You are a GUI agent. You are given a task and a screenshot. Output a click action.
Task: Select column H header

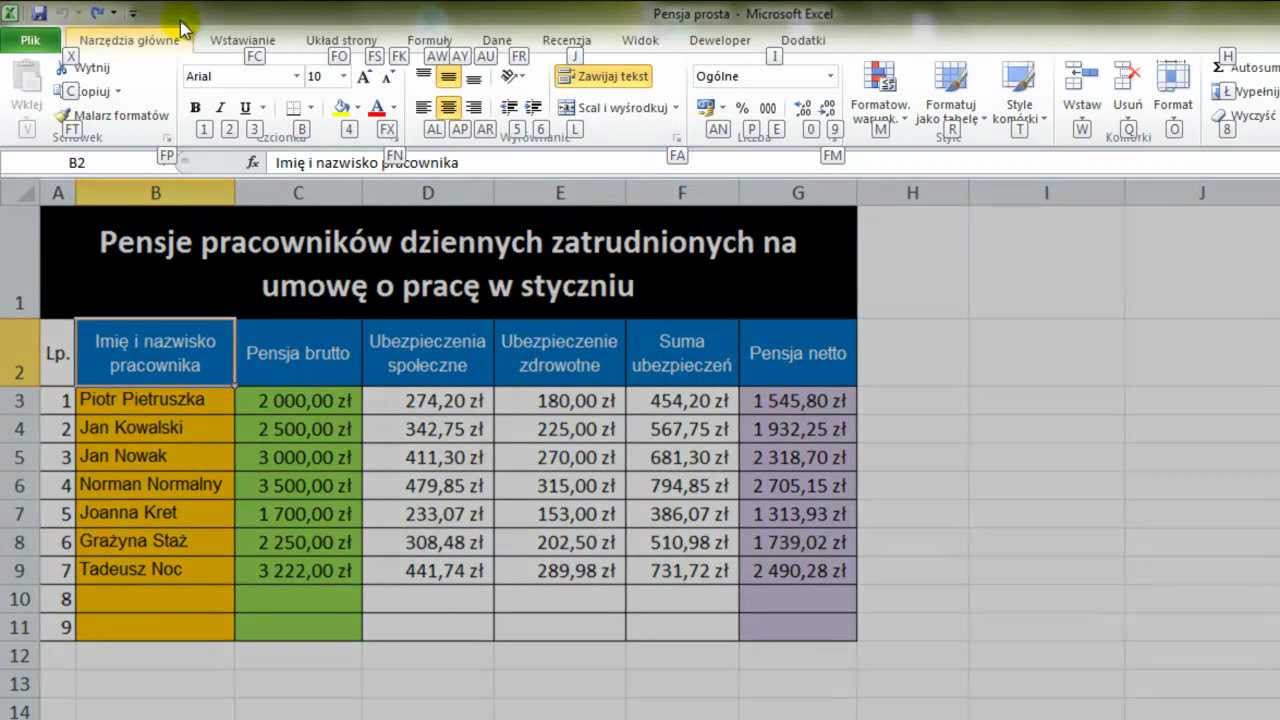(x=912, y=193)
